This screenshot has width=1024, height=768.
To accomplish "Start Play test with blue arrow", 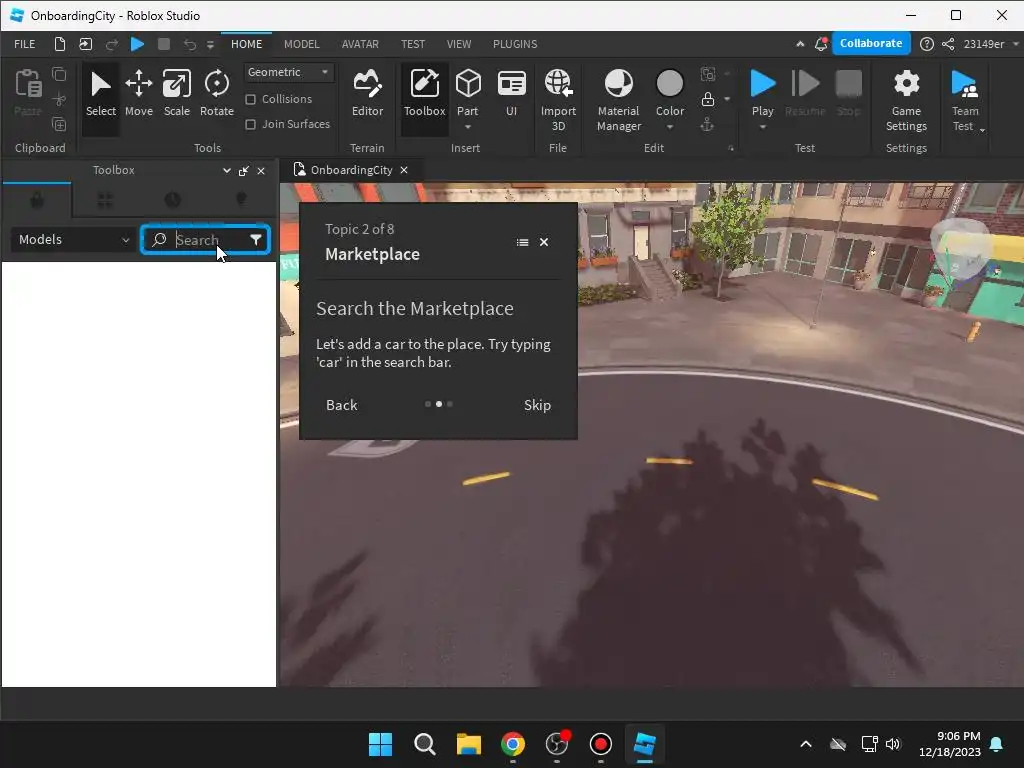I will (x=762, y=84).
